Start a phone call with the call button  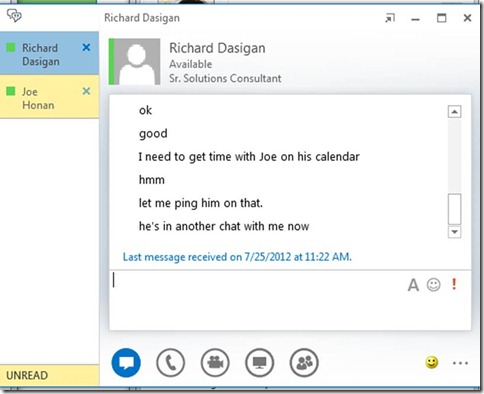170,363
